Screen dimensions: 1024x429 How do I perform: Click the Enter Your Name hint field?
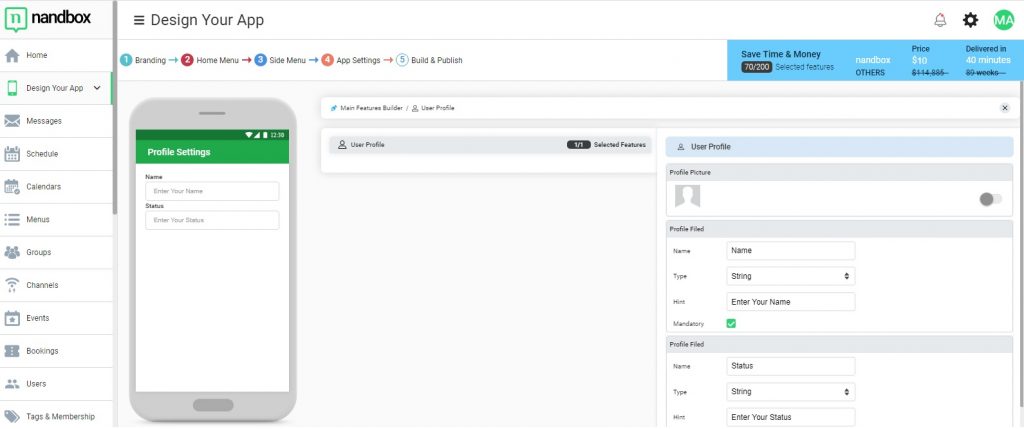click(790, 302)
